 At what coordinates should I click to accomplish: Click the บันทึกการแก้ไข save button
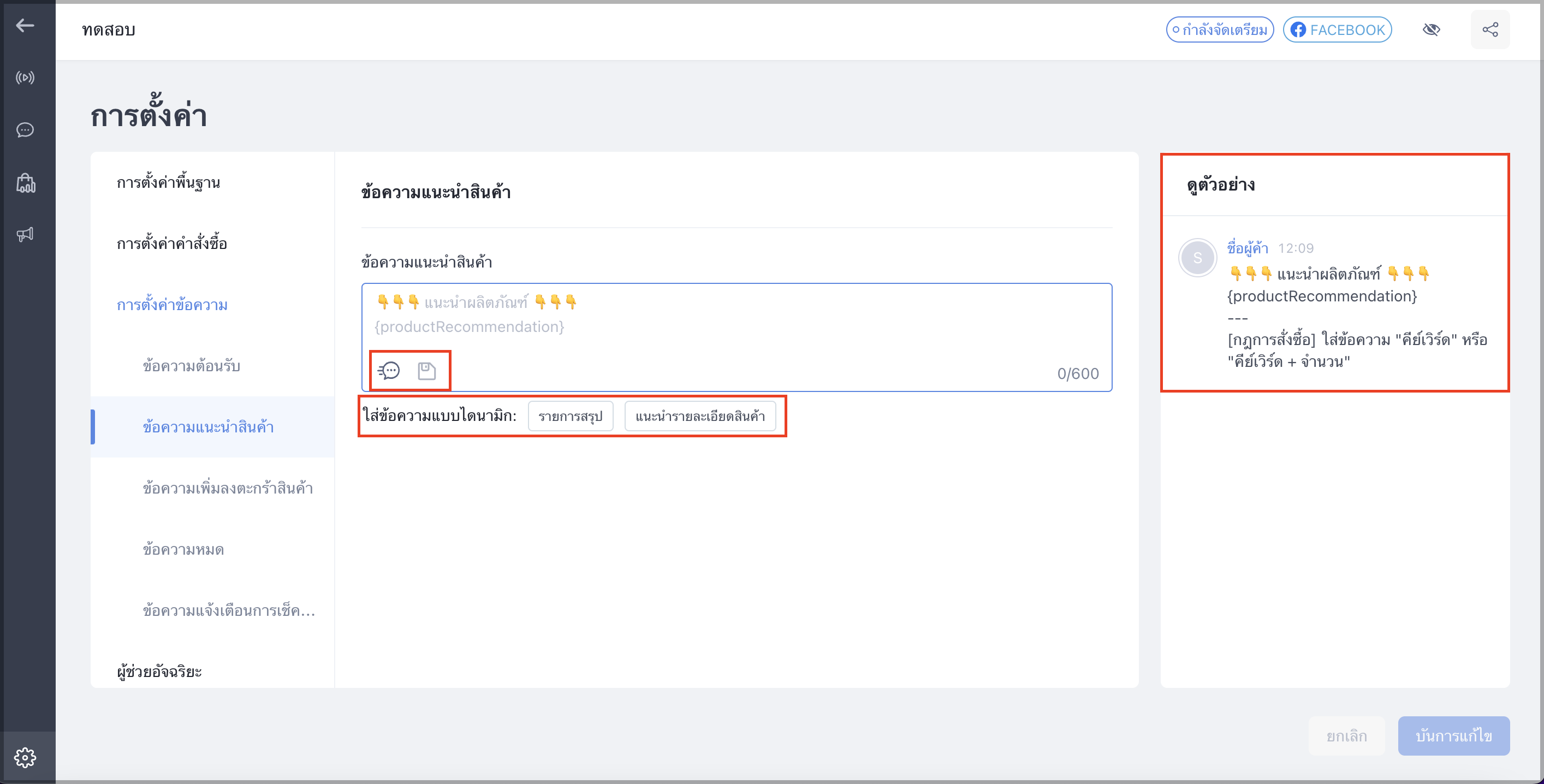[x=1453, y=735]
